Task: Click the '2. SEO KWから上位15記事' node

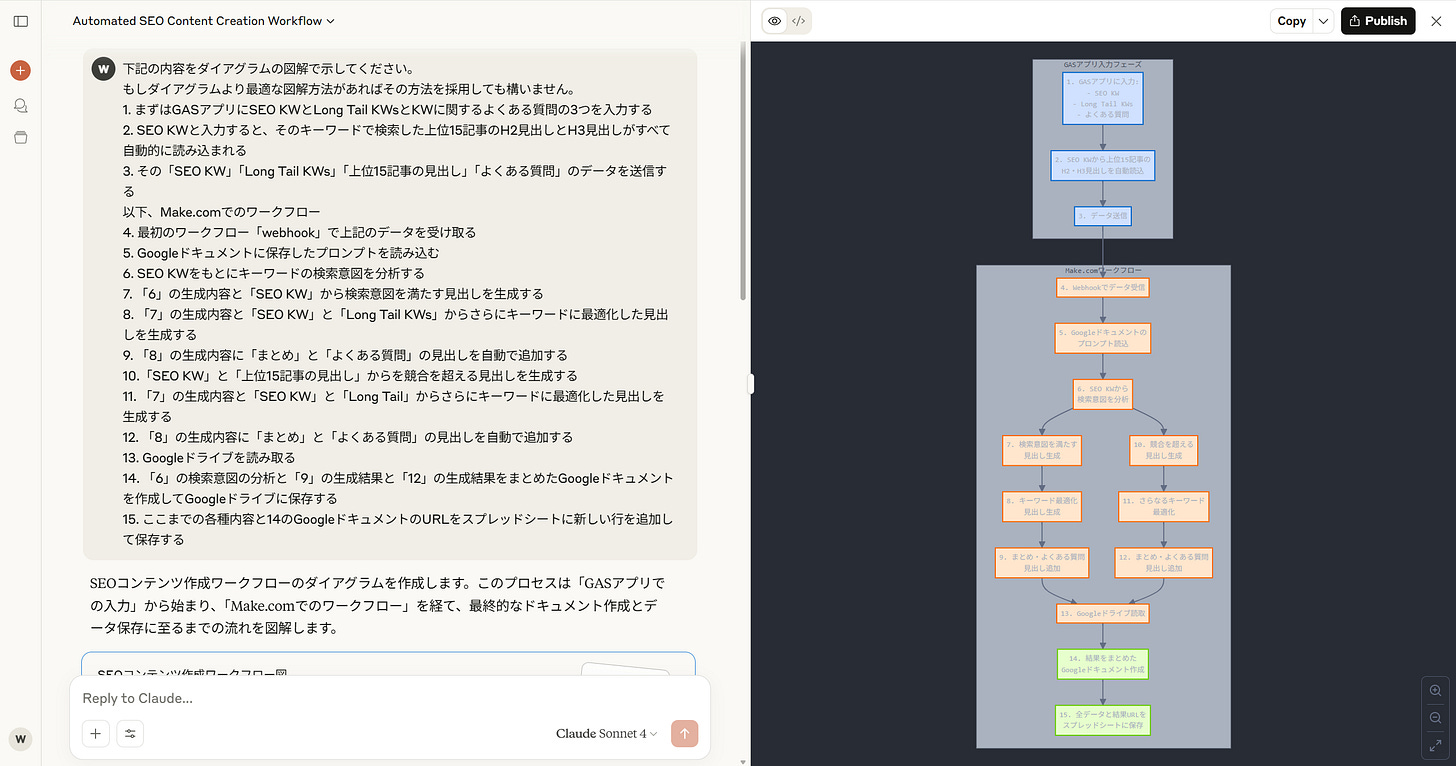Action: (1103, 165)
